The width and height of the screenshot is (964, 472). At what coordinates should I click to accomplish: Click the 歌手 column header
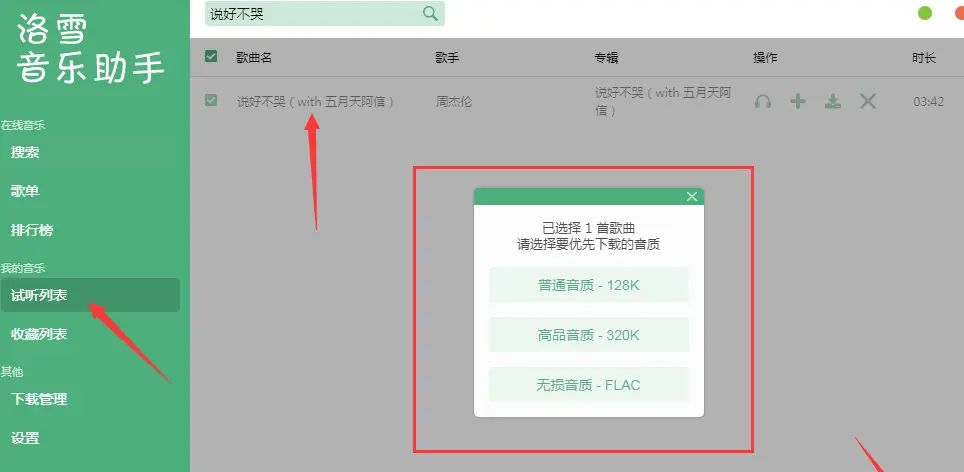447,57
